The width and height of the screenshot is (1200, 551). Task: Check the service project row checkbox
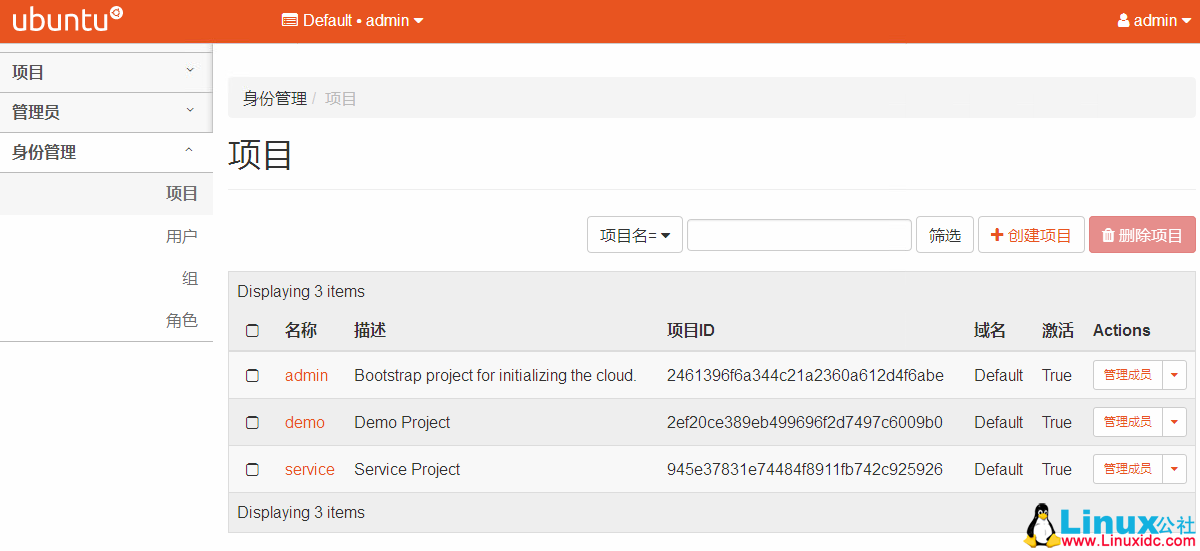pyautogui.click(x=252, y=469)
